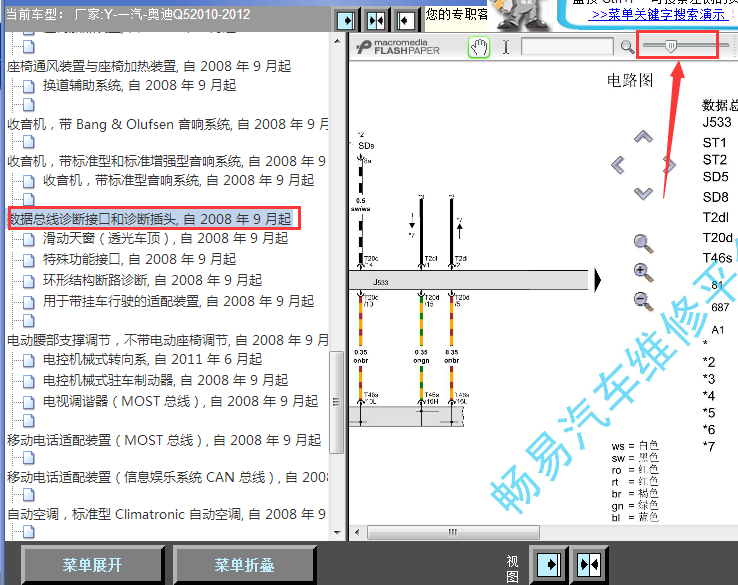The image size is (738, 585).
Task: Zoom in with the plus magnifier icon
Action: [x=643, y=272]
